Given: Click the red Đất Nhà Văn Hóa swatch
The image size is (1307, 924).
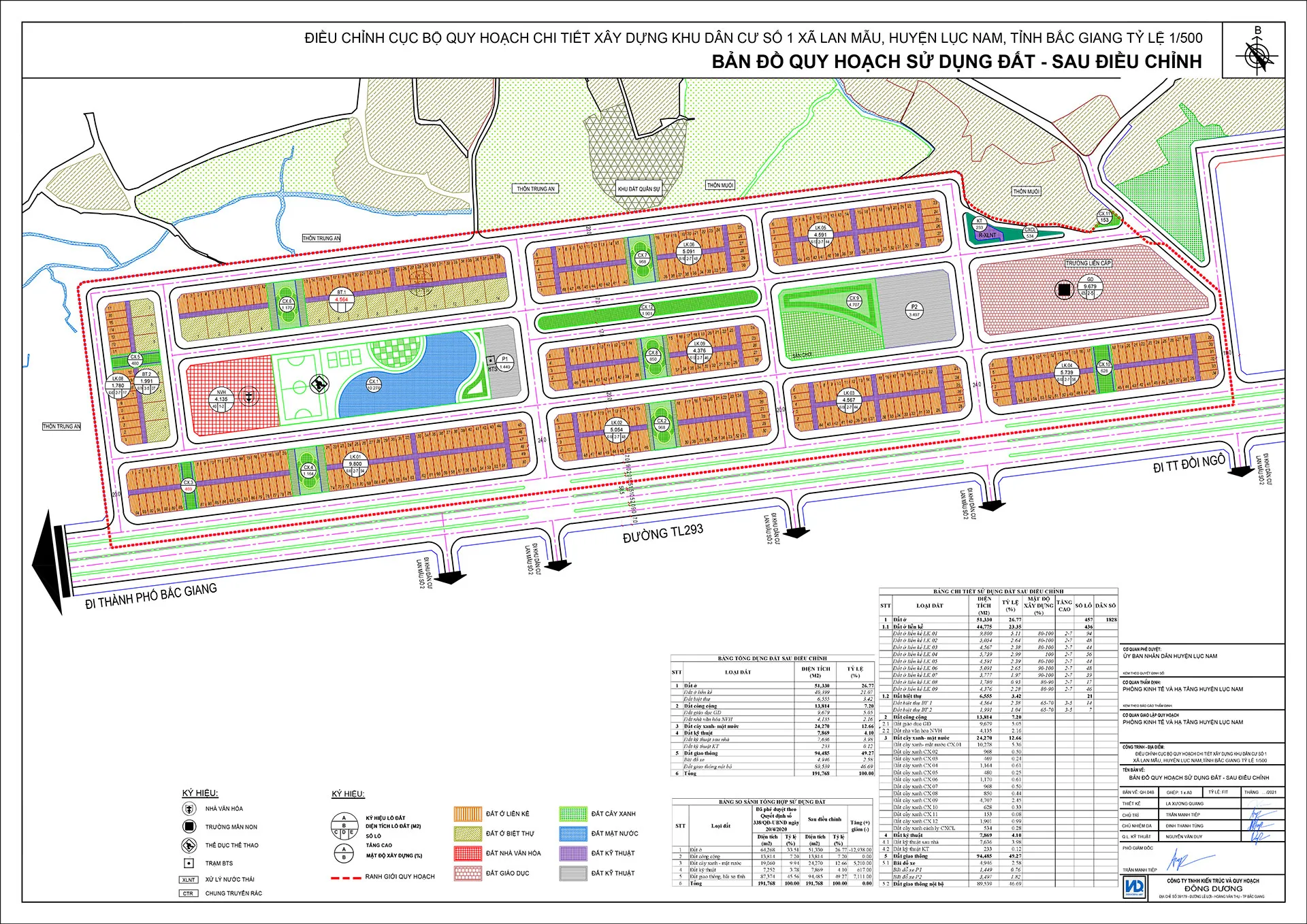Looking at the screenshot, I should coord(468,853).
